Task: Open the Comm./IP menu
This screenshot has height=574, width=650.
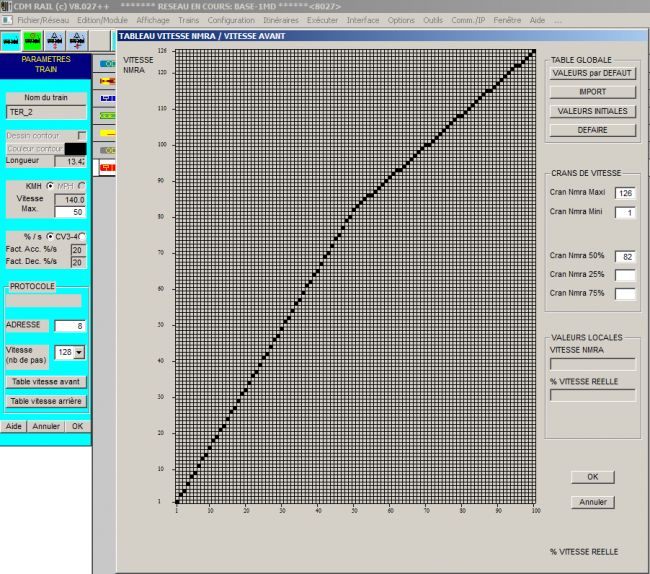Action: (x=468, y=20)
